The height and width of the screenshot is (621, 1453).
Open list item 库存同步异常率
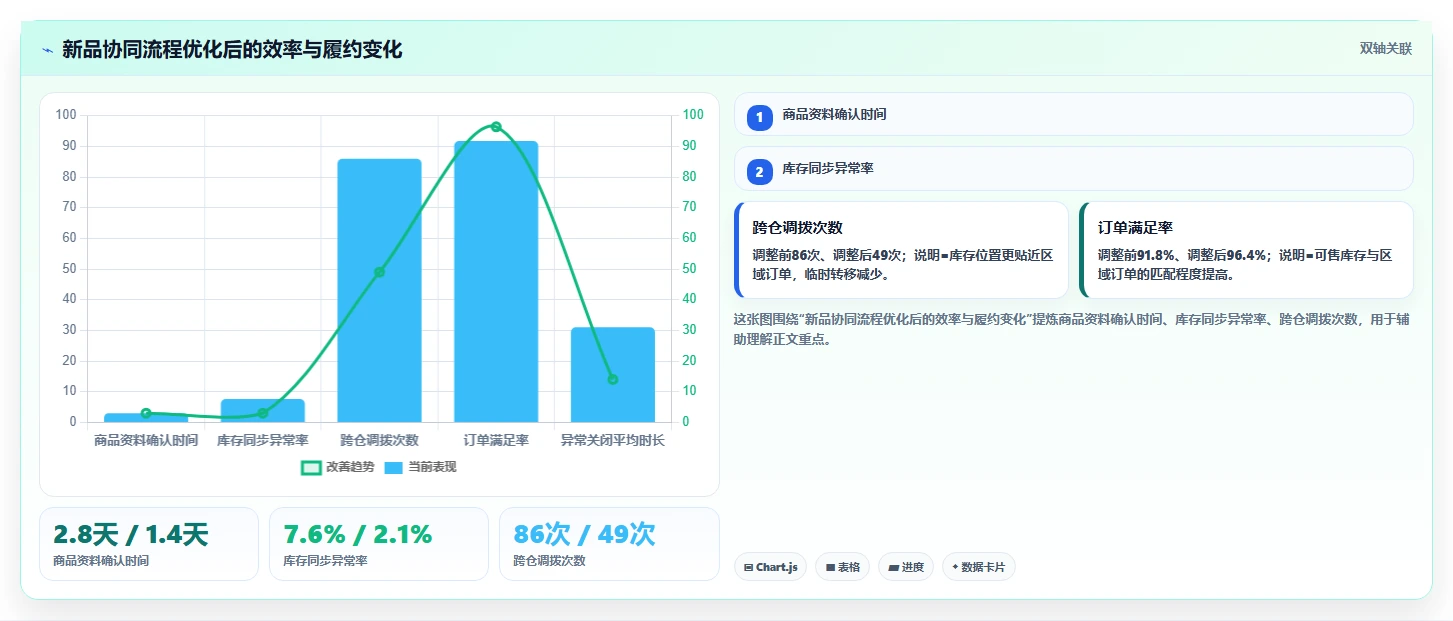pos(1074,168)
